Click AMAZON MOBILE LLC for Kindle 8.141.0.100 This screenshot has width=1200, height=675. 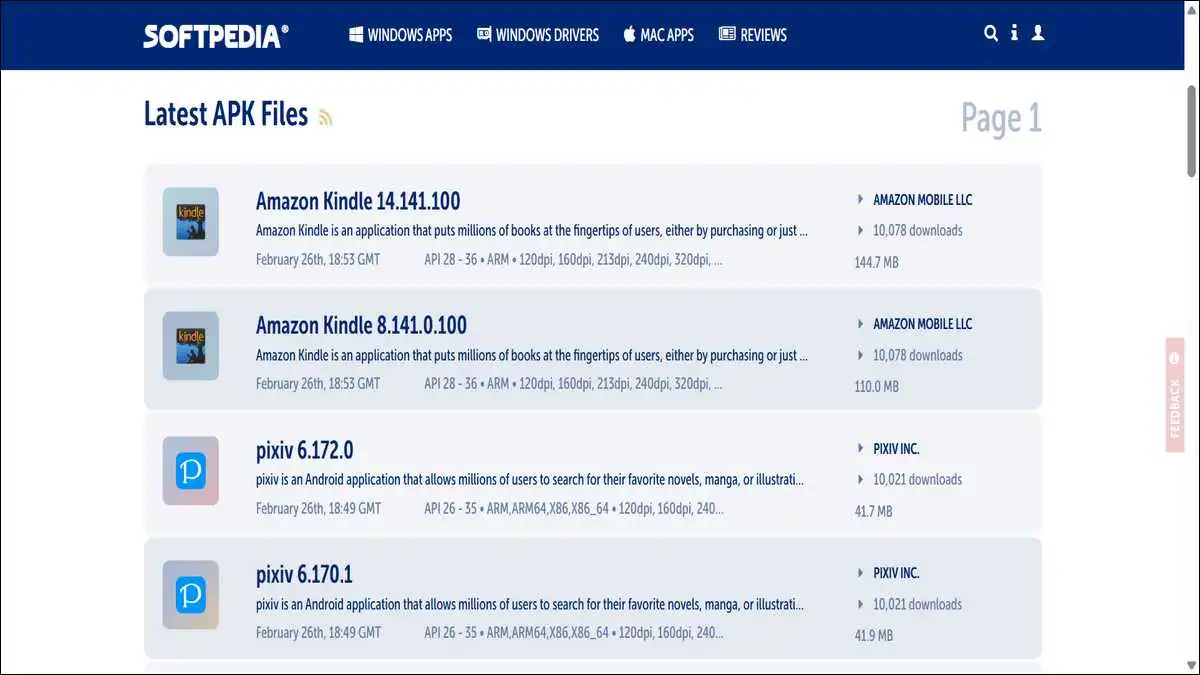tap(922, 324)
